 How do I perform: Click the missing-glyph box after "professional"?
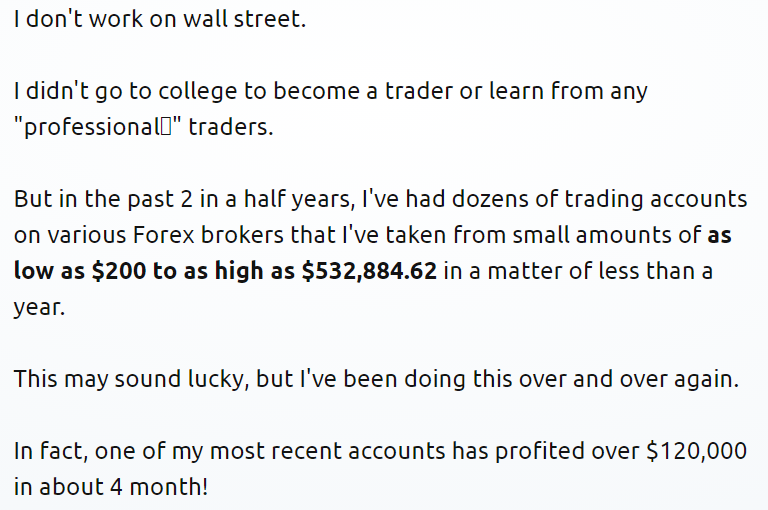[x=166, y=127]
